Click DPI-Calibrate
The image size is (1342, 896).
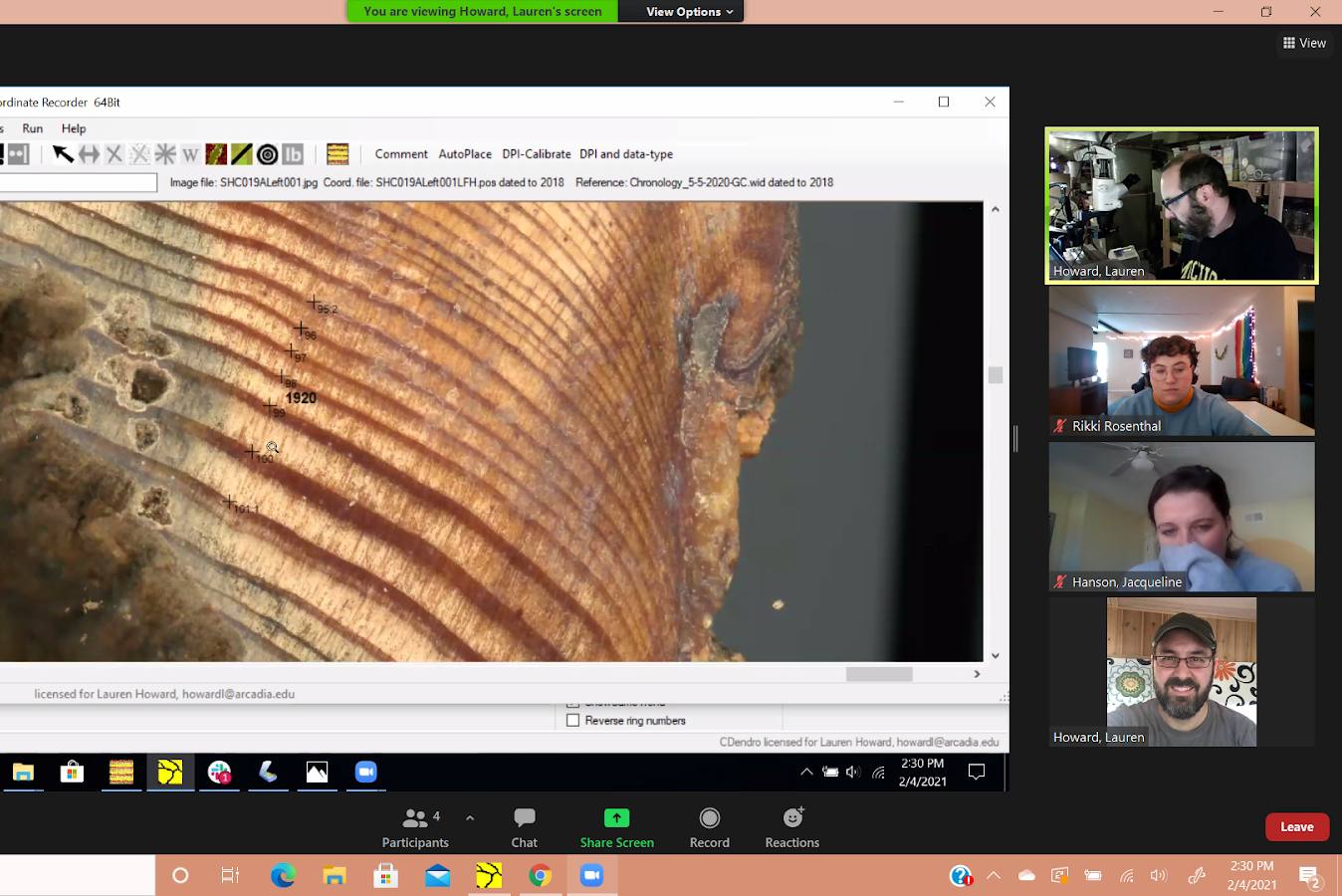537,154
